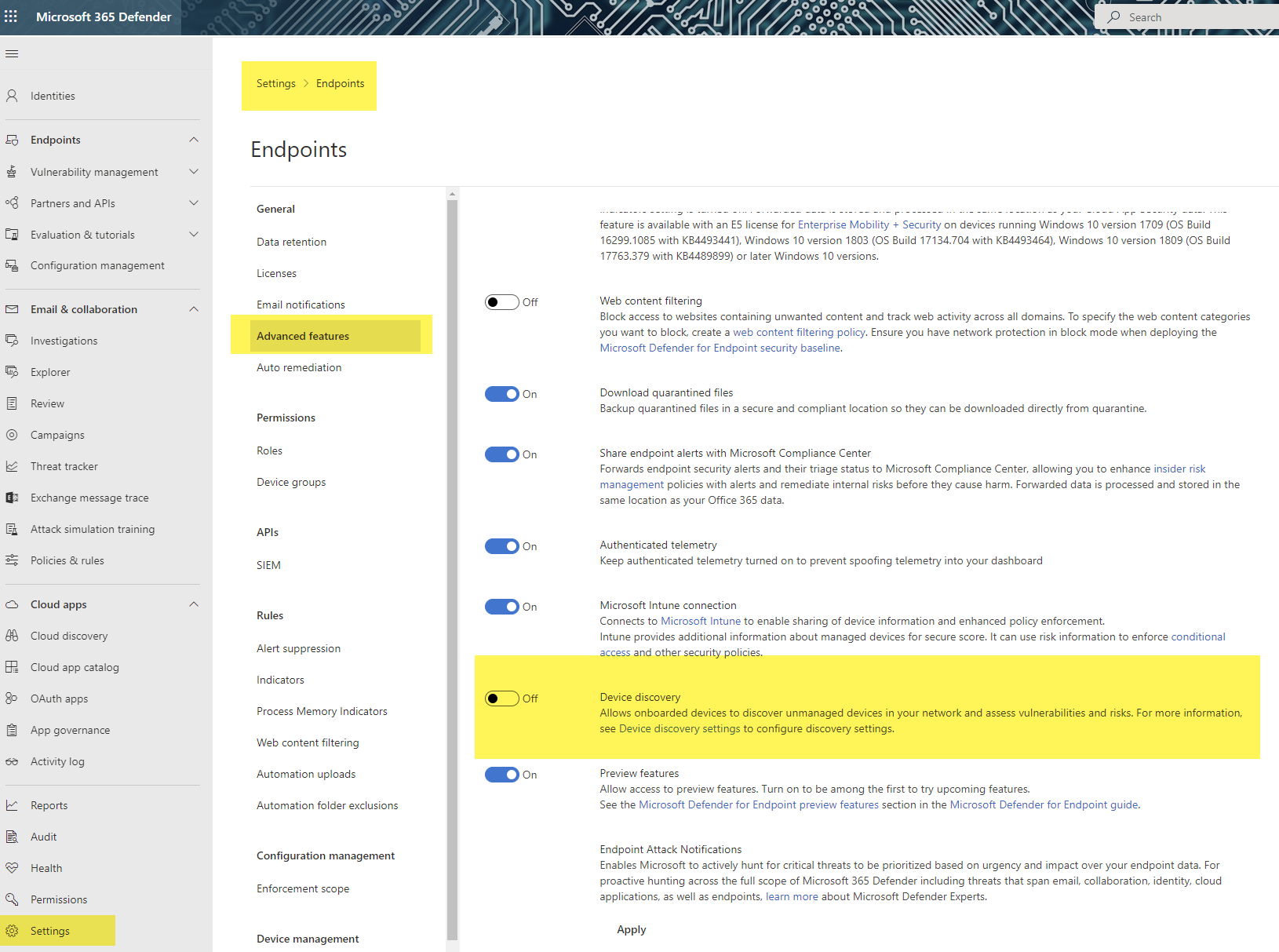
Task: Open the Microsoft Intune link
Action: pyautogui.click(x=701, y=621)
